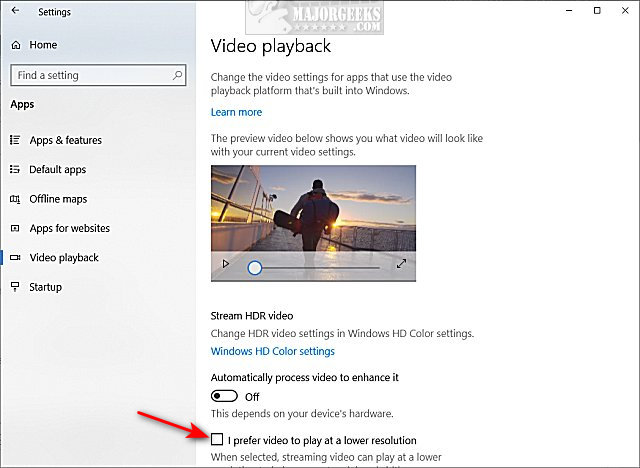Screen dimensions: 640x468
Task: Open the Learn more link
Action: pos(236,112)
